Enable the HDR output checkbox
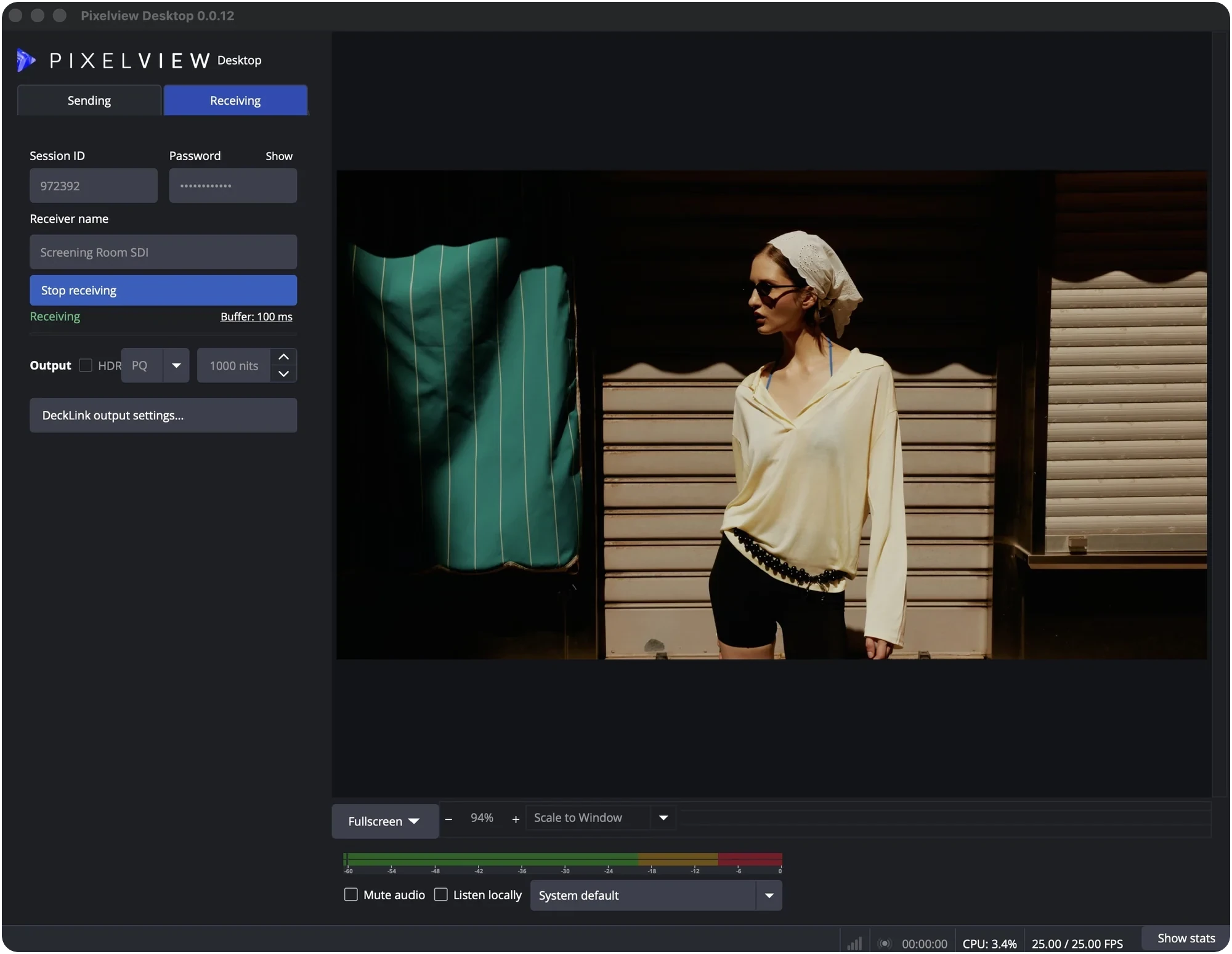Viewport: 1232px width, 954px height. click(x=86, y=366)
